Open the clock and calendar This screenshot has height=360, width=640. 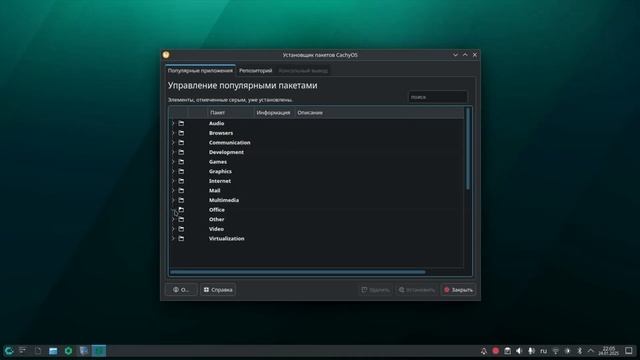point(608,351)
